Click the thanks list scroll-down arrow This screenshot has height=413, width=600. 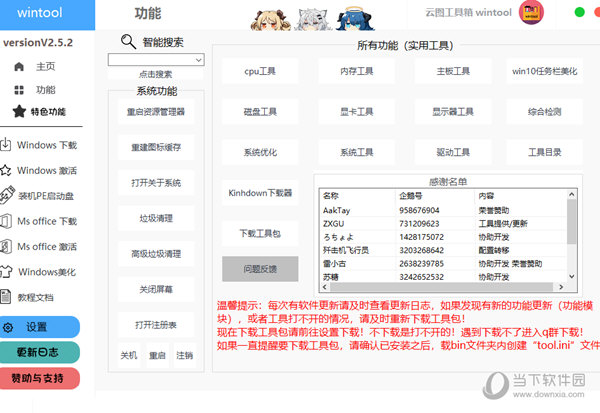click(x=571, y=276)
